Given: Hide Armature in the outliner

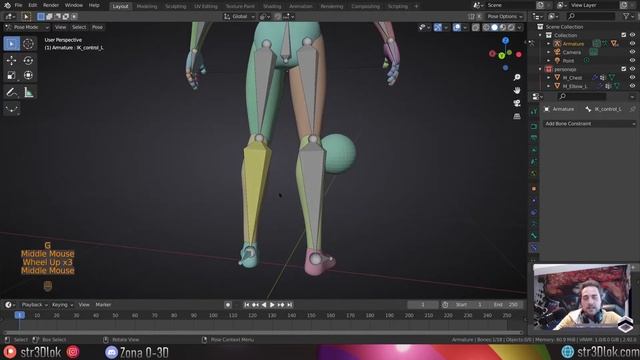Looking at the screenshot, I should point(632,44).
